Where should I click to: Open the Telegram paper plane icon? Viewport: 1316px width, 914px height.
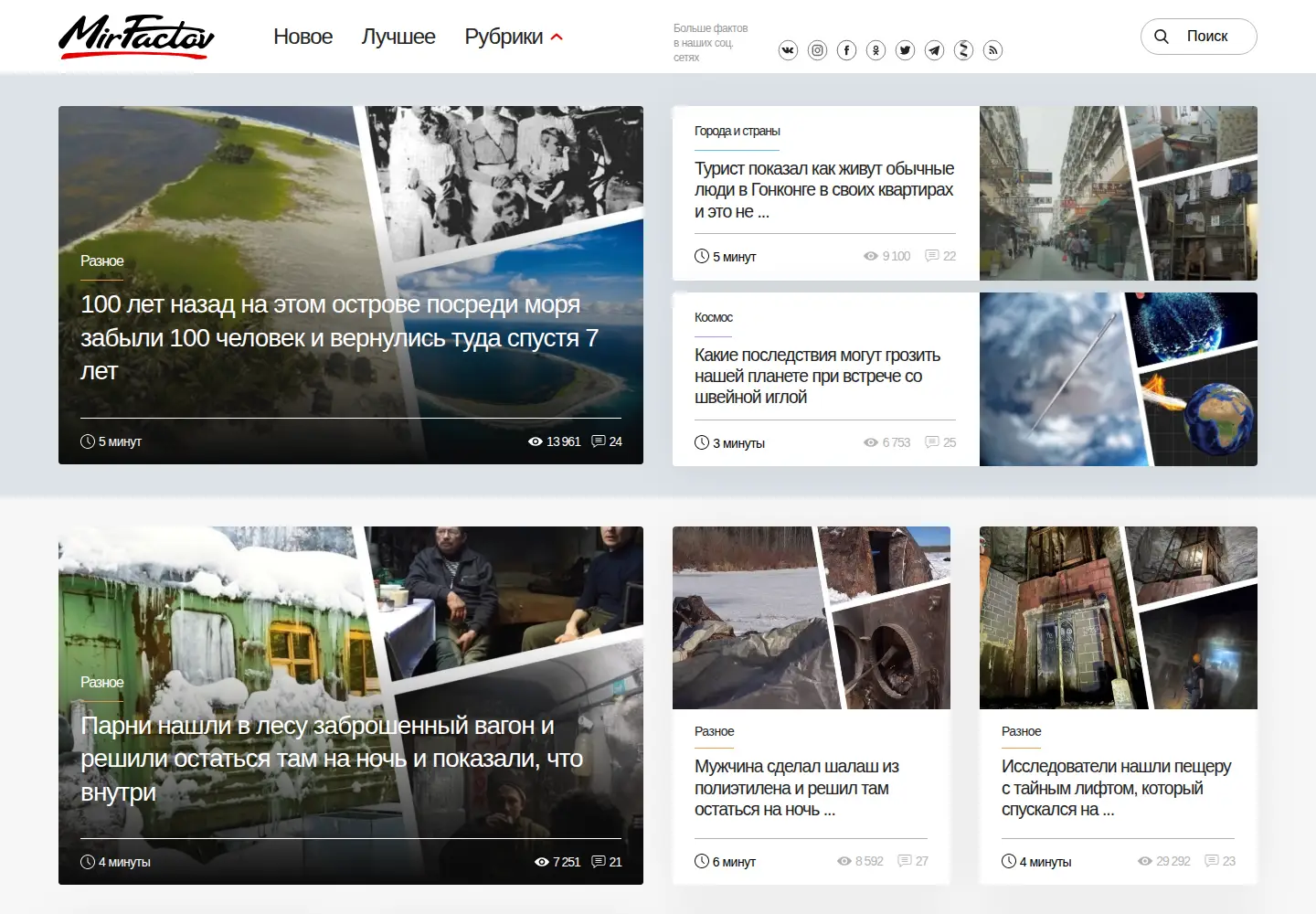(934, 50)
